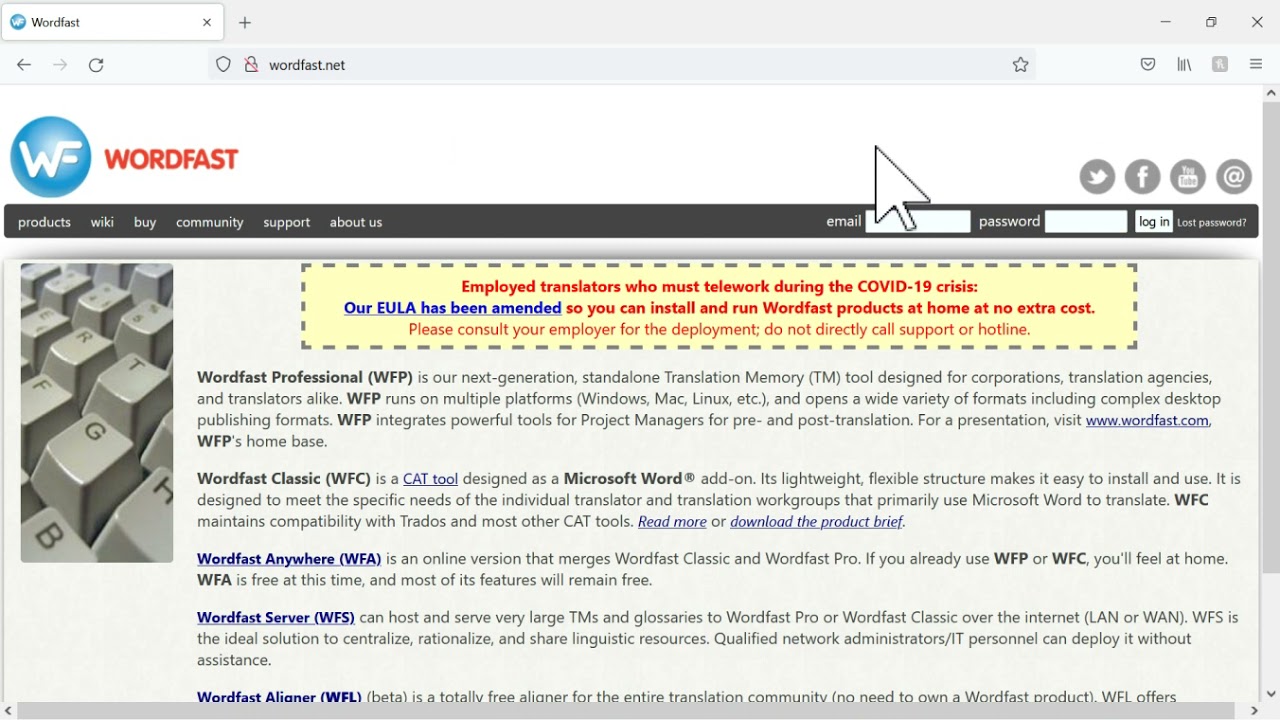Click the horizontal scrollbar thumb

(x=627, y=711)
